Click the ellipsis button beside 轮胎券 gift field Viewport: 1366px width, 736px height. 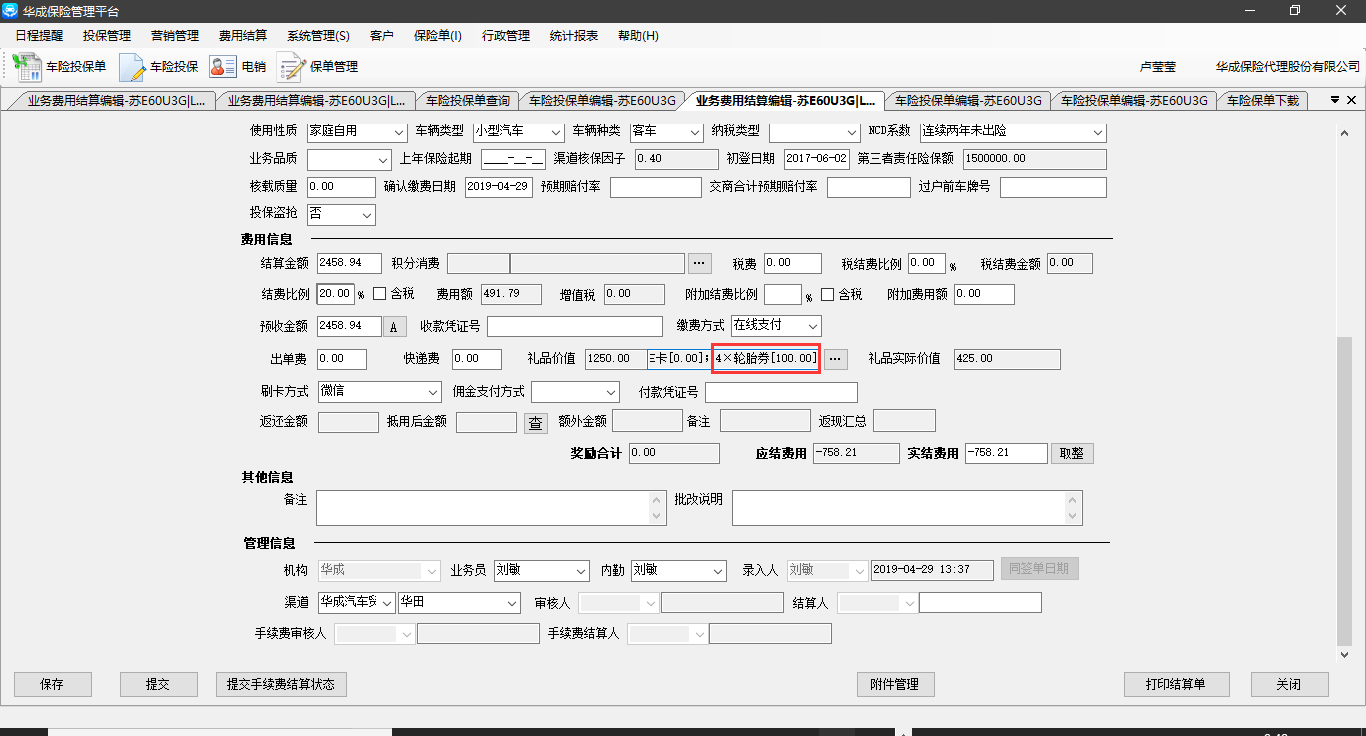point(836,359)
